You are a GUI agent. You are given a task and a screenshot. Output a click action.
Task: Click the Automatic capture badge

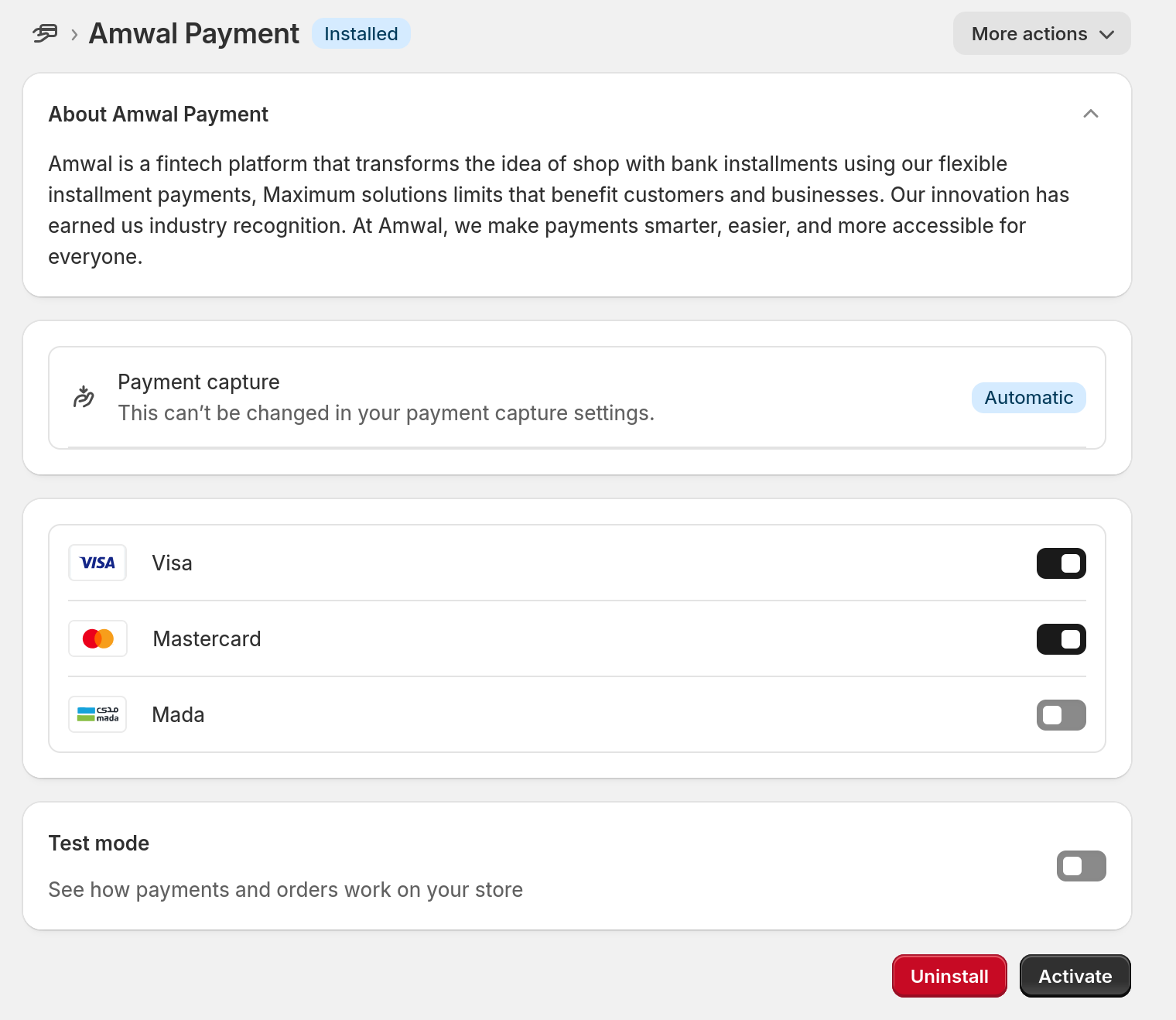pyautogui.click(x=1029, y=398)
